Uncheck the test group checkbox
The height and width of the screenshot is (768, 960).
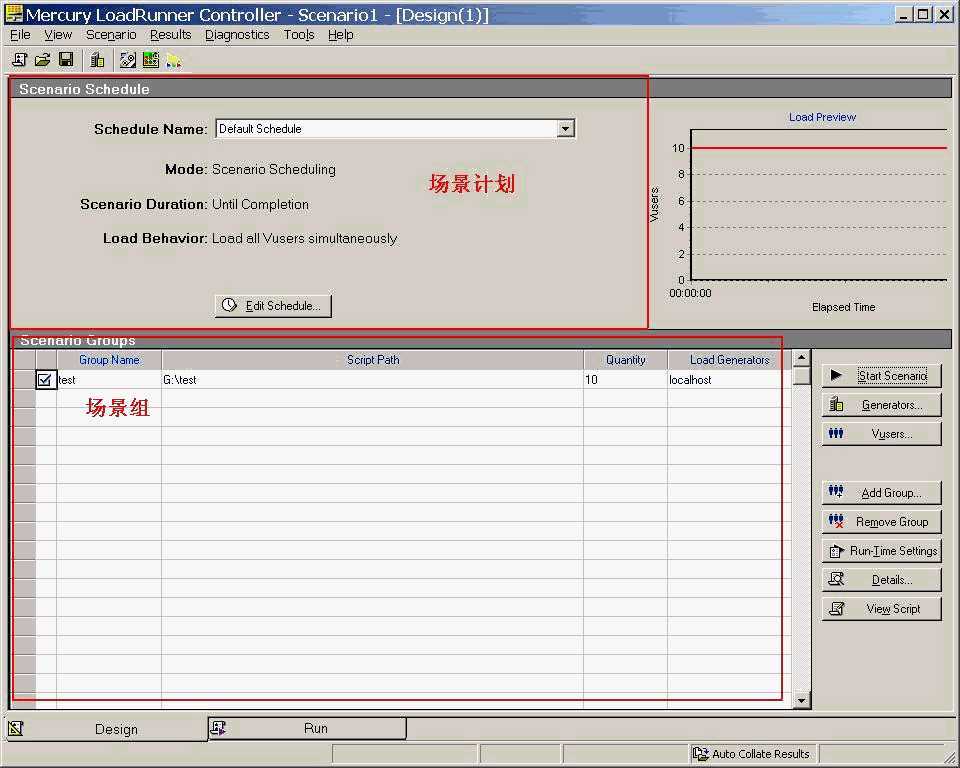coord(45,380)
